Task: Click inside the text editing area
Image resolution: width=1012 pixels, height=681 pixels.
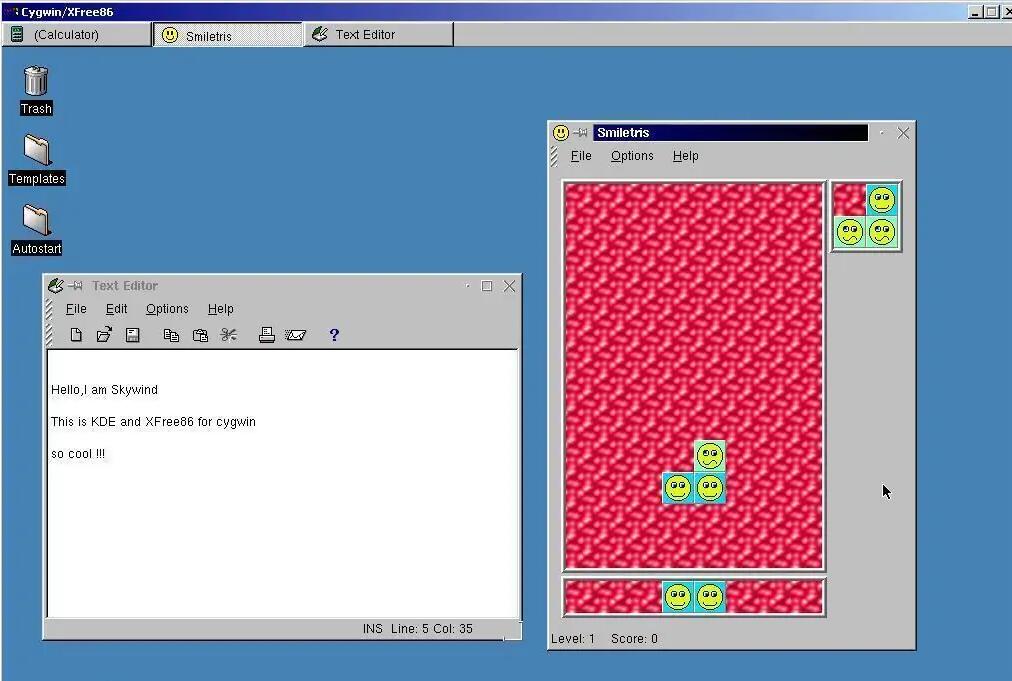Action: 282,520
